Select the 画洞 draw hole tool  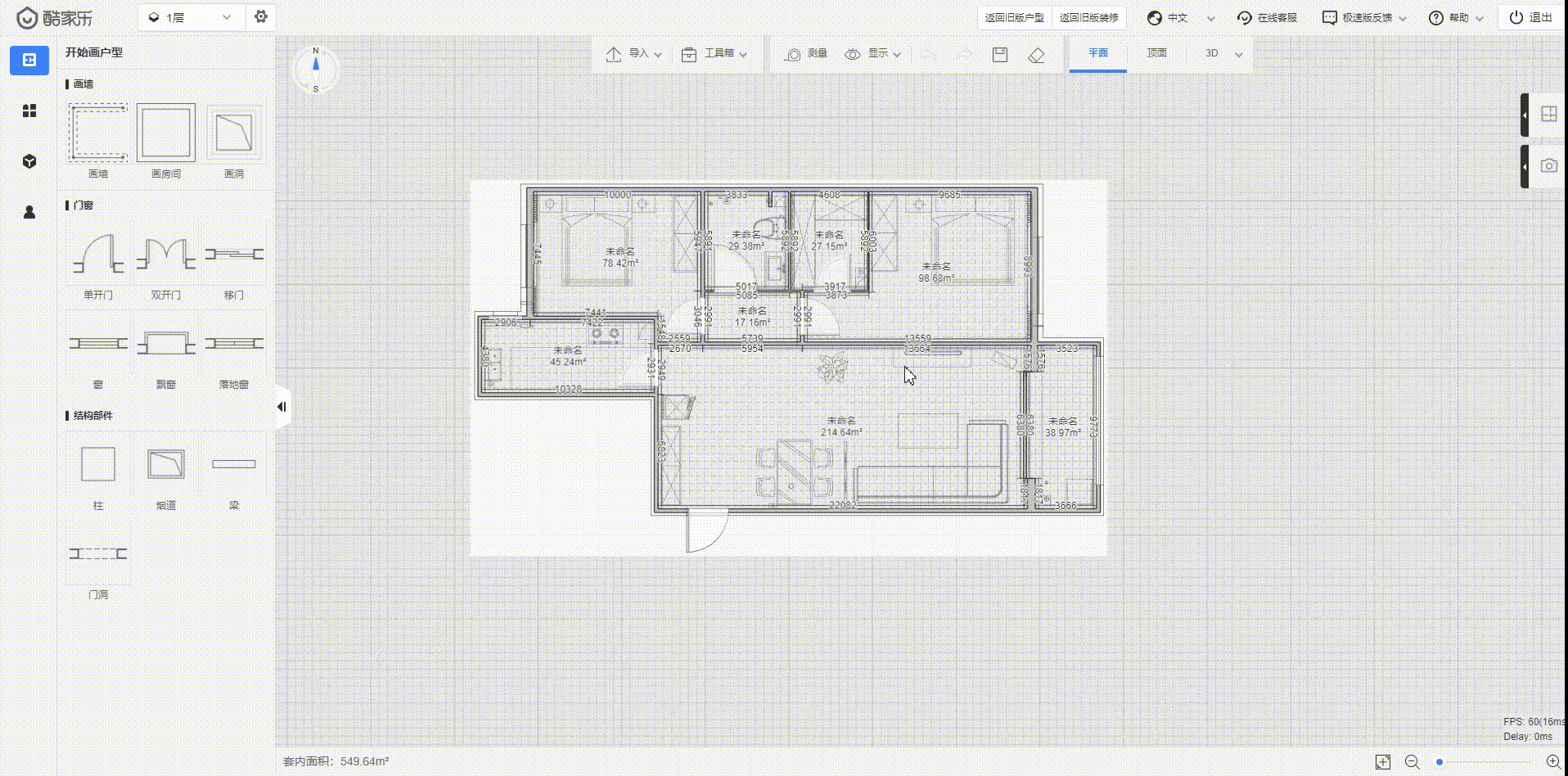pyautogui.click(x=234, y=140)
